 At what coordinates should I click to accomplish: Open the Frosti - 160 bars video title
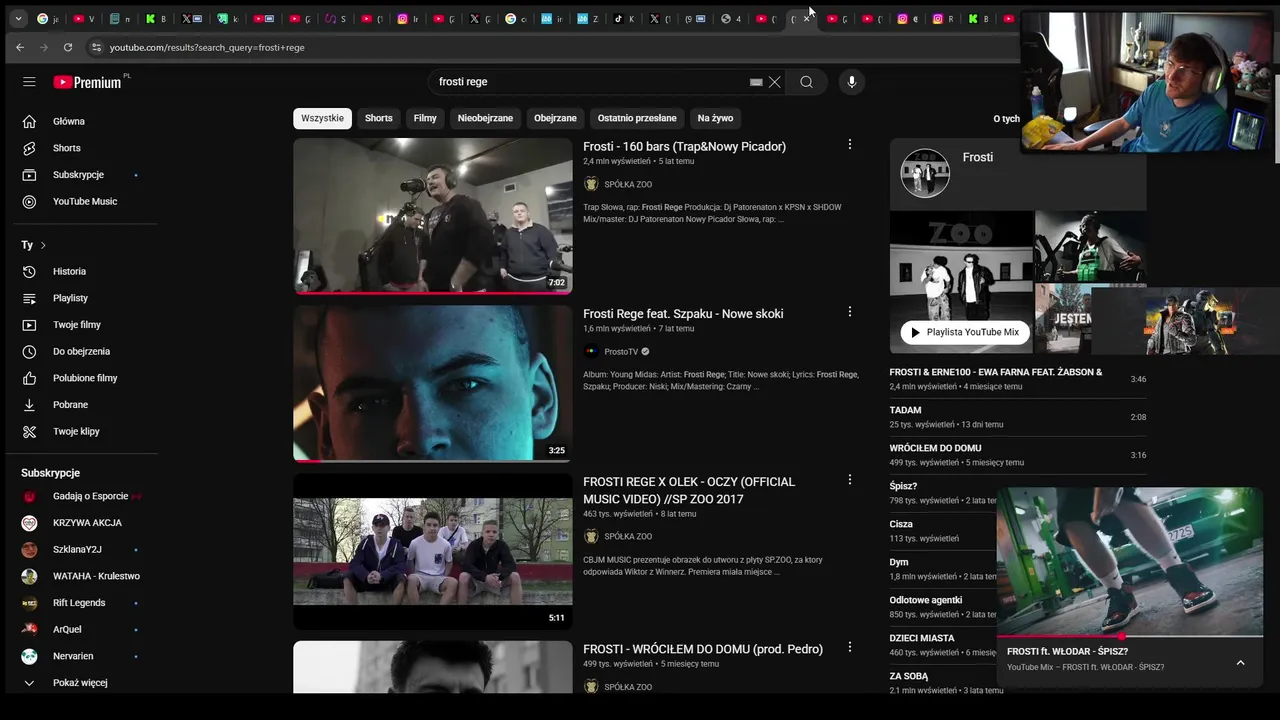click(x=684, y=146)
